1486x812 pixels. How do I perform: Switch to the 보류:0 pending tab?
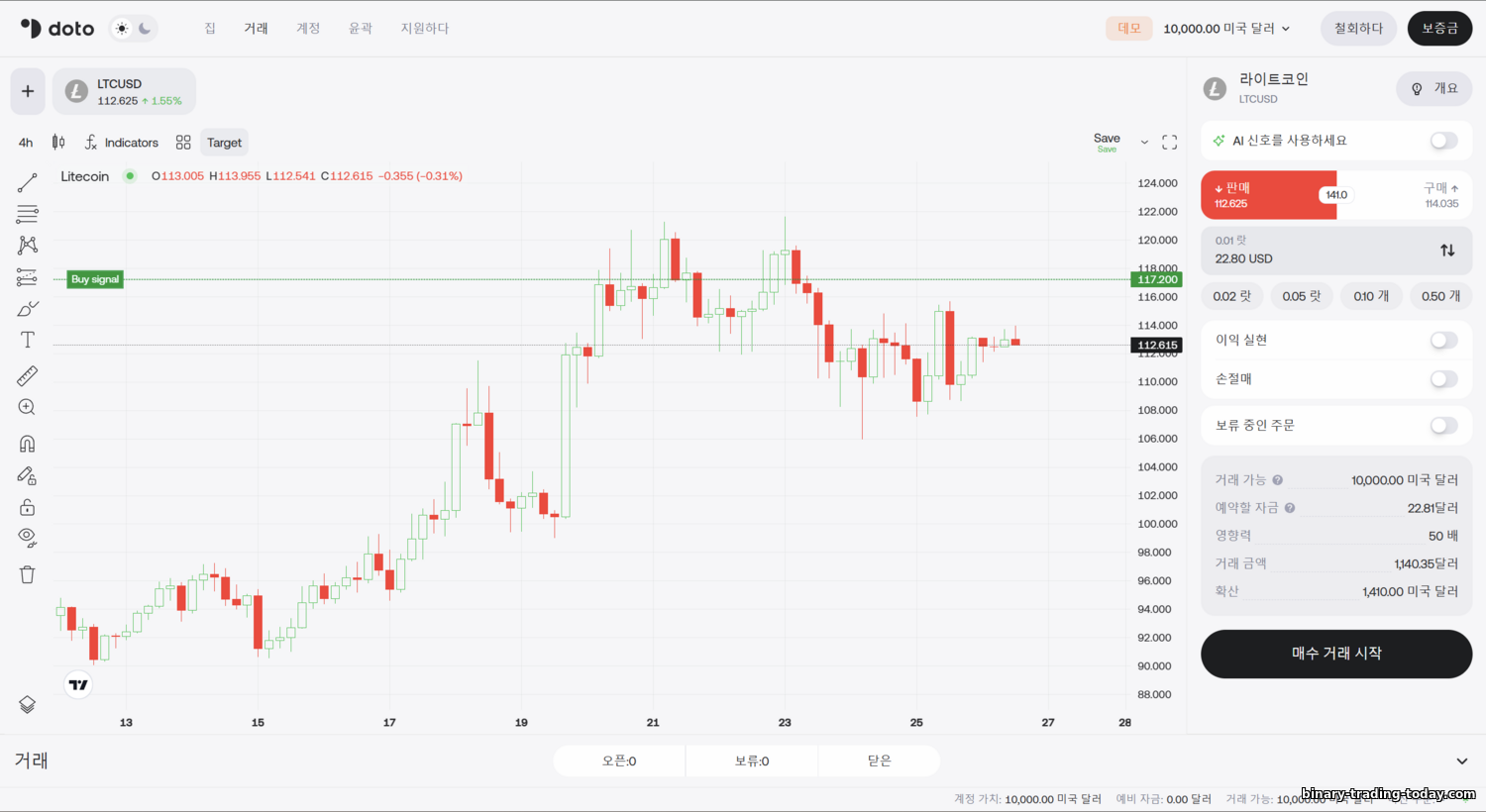pyautogui.click(x=751, y=761)
